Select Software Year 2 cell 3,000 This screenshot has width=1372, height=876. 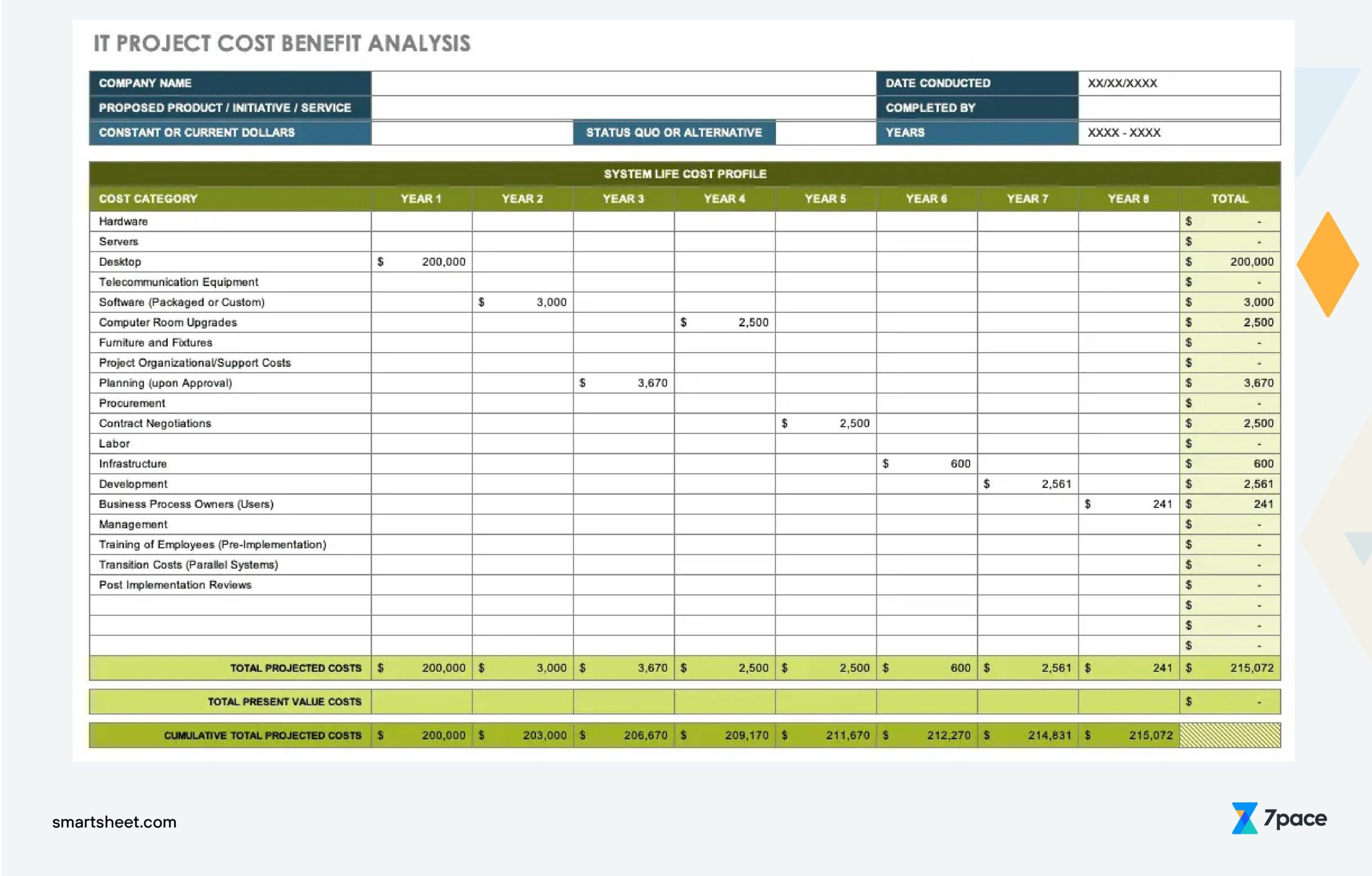click(x=523, y=302)
